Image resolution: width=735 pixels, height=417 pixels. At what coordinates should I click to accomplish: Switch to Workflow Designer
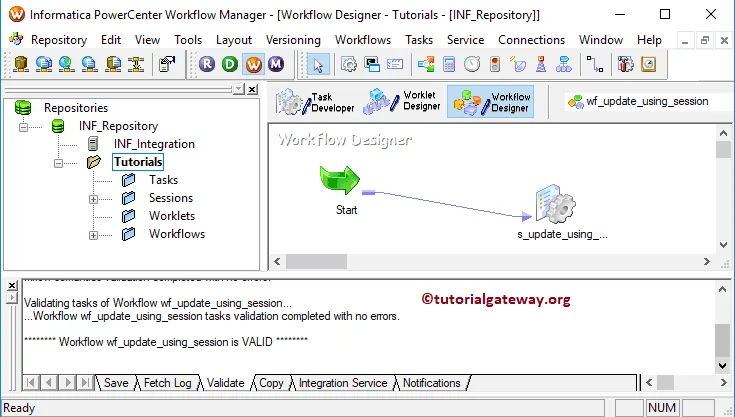[x=490, y=101]
